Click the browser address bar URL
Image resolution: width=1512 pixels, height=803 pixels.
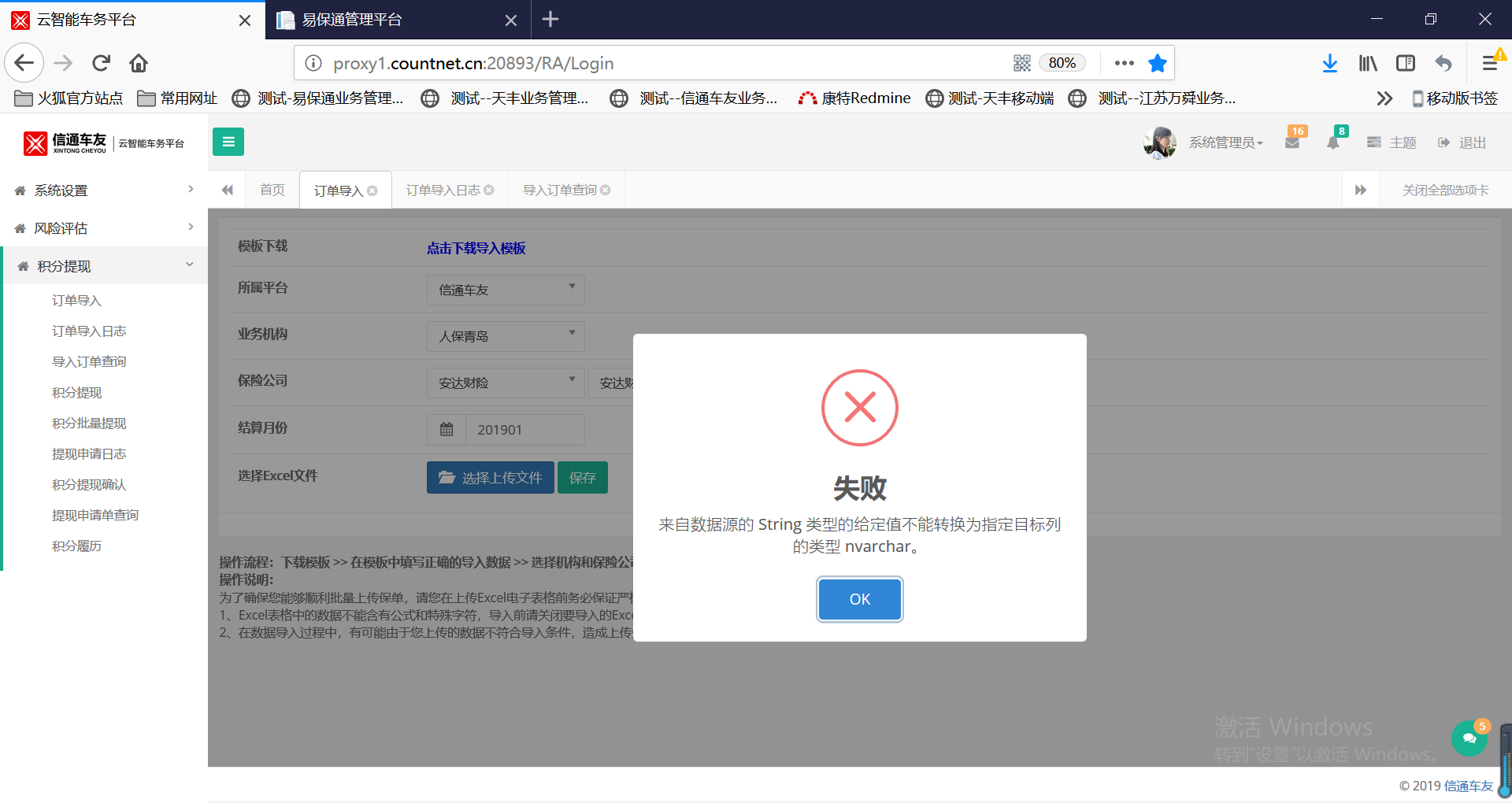[x=473, y=63]
